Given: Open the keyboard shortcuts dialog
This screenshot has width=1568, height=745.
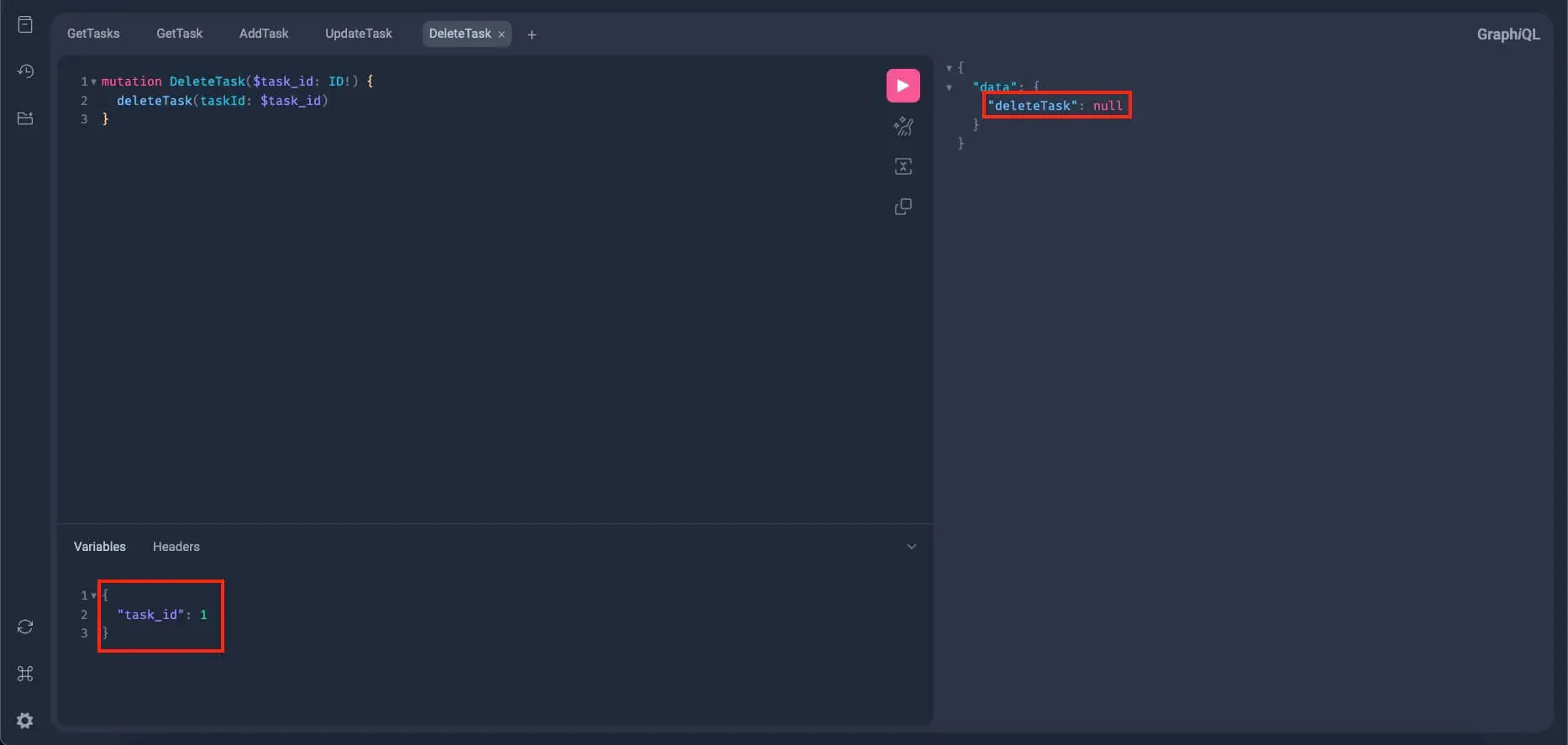Looking at the screenshot, I should 25,674.
